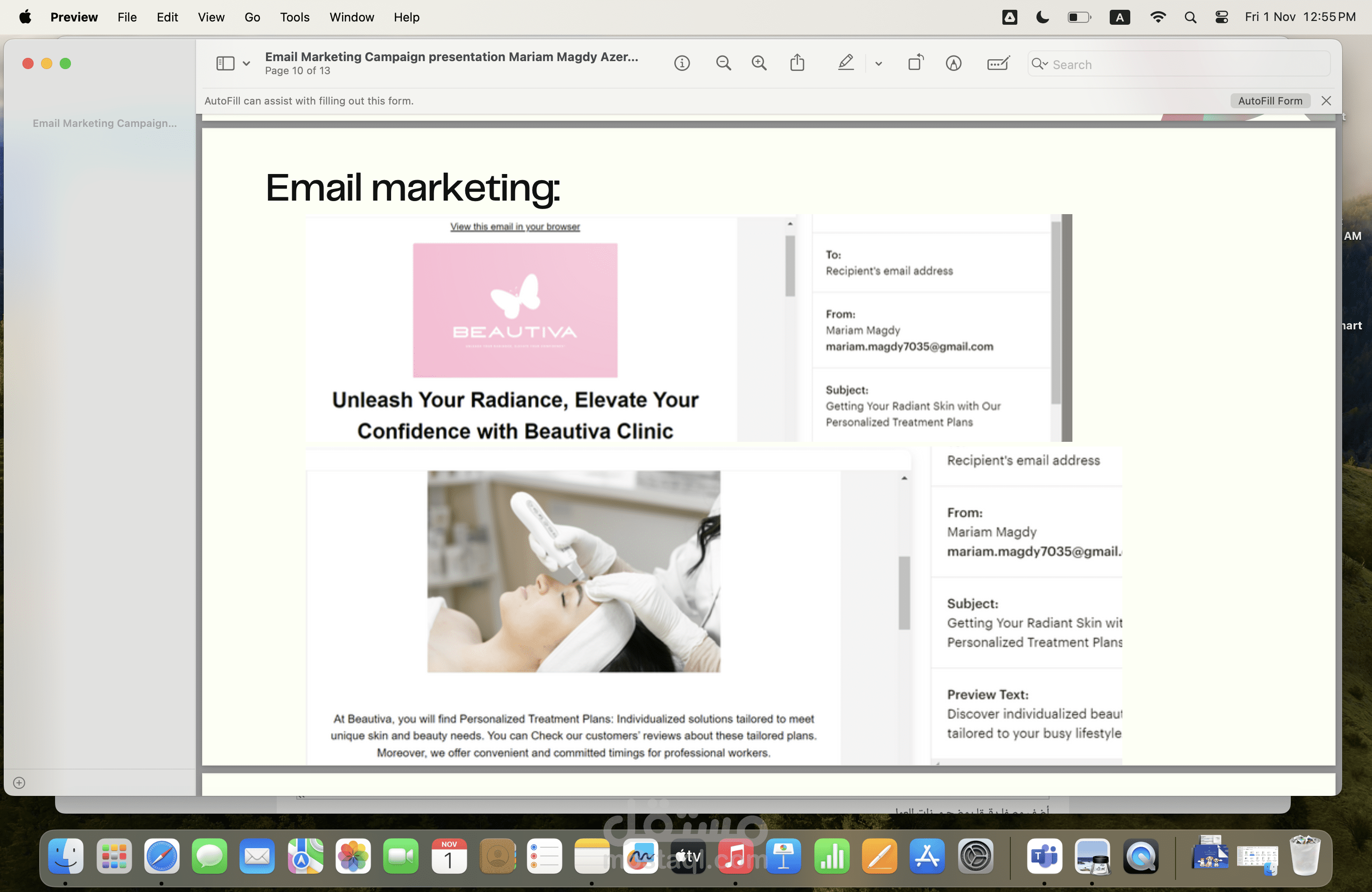The width and height of the screenshot is (1372, 892).
Task: Open sidebar view options chevron
Action: click(x=246, y=63)
